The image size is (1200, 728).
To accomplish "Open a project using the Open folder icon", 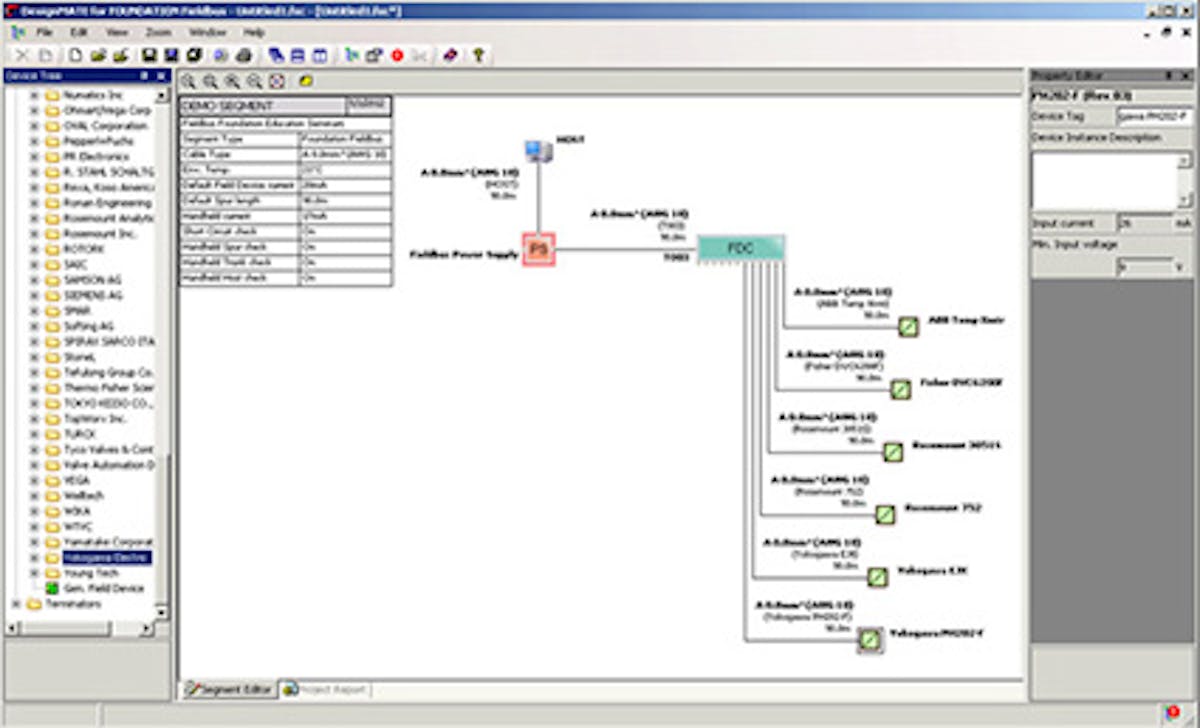I will pos(98,53).
